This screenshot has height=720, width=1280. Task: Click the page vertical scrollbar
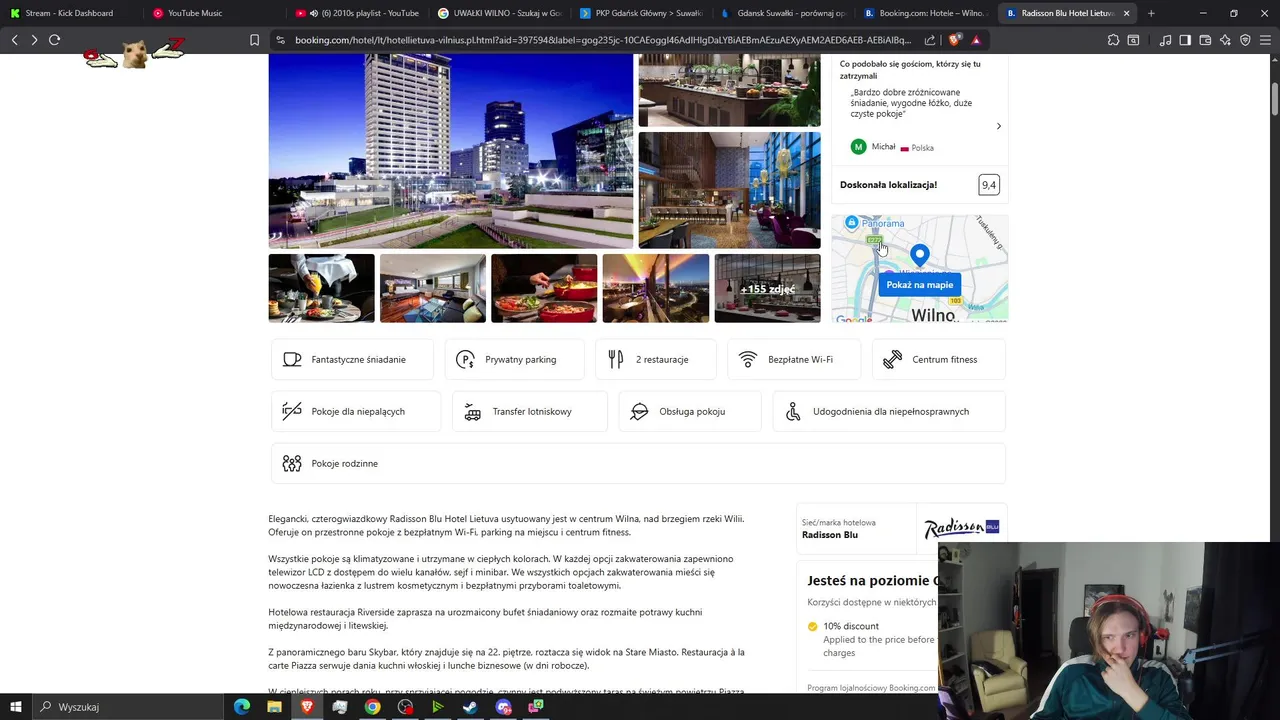(x=1275, y=100)
